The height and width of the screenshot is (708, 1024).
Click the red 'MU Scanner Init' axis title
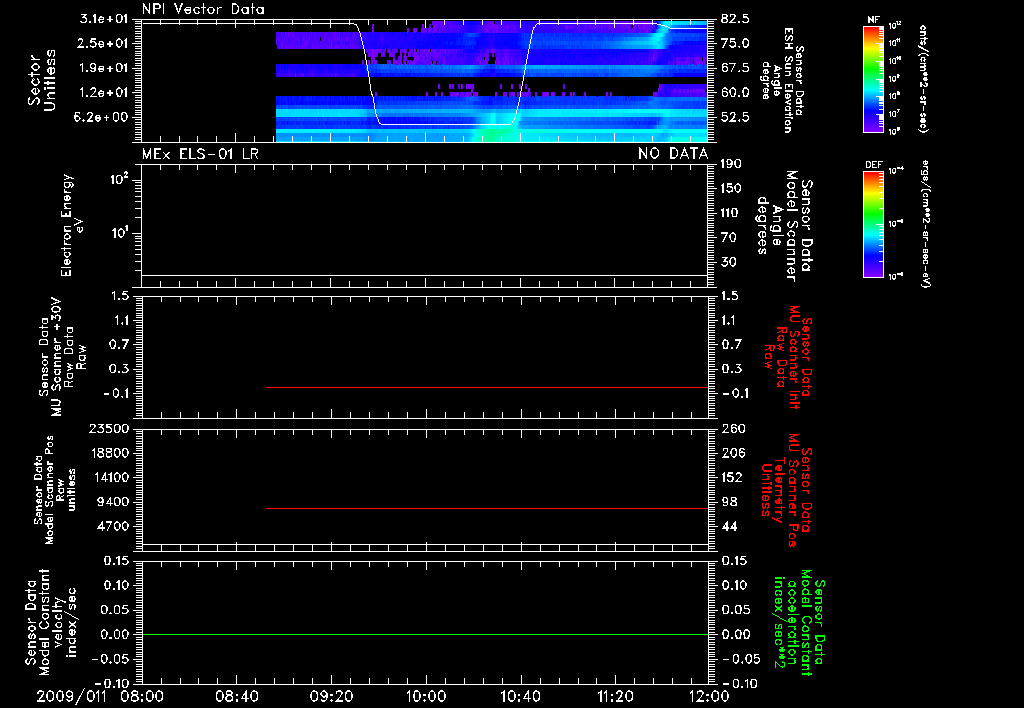tap(788, 357)
